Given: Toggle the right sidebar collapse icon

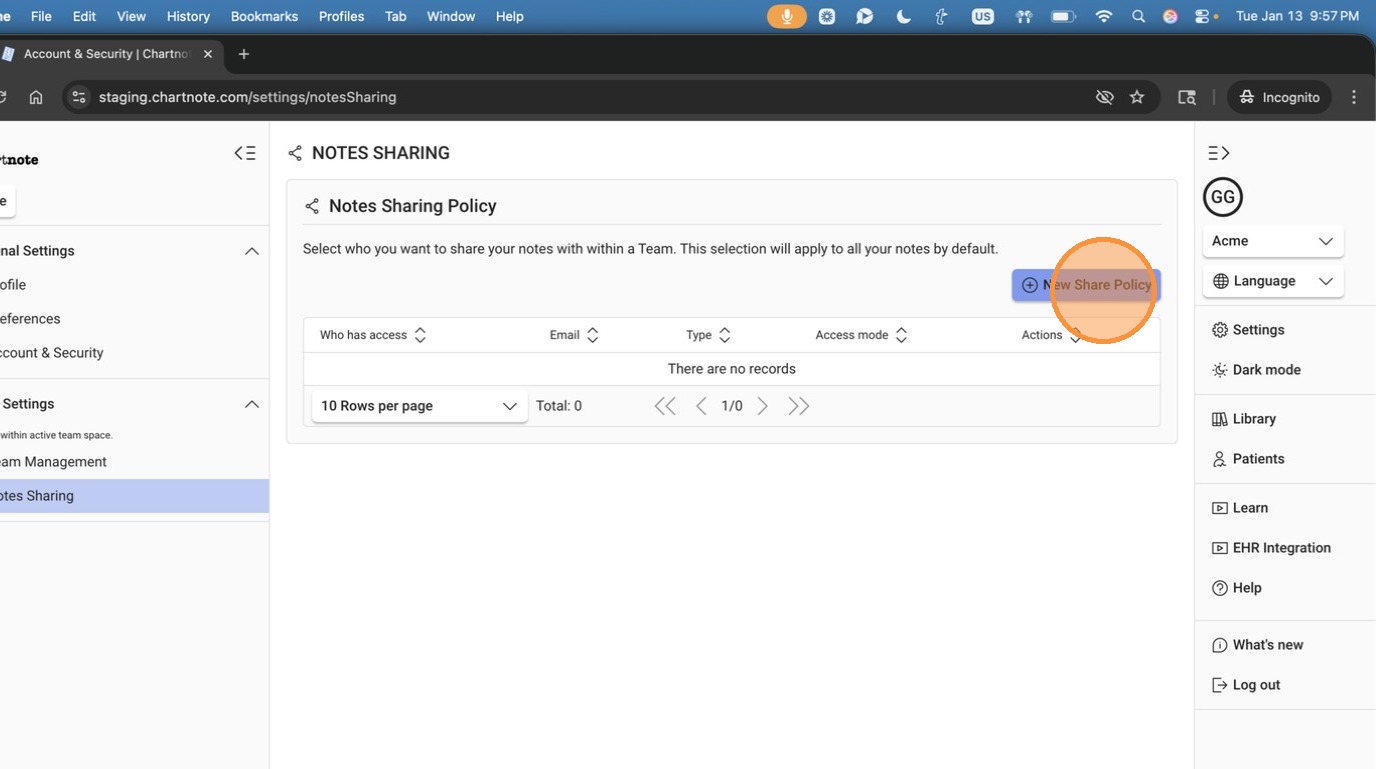Looking at the screenshot, I should [1219, 153].
